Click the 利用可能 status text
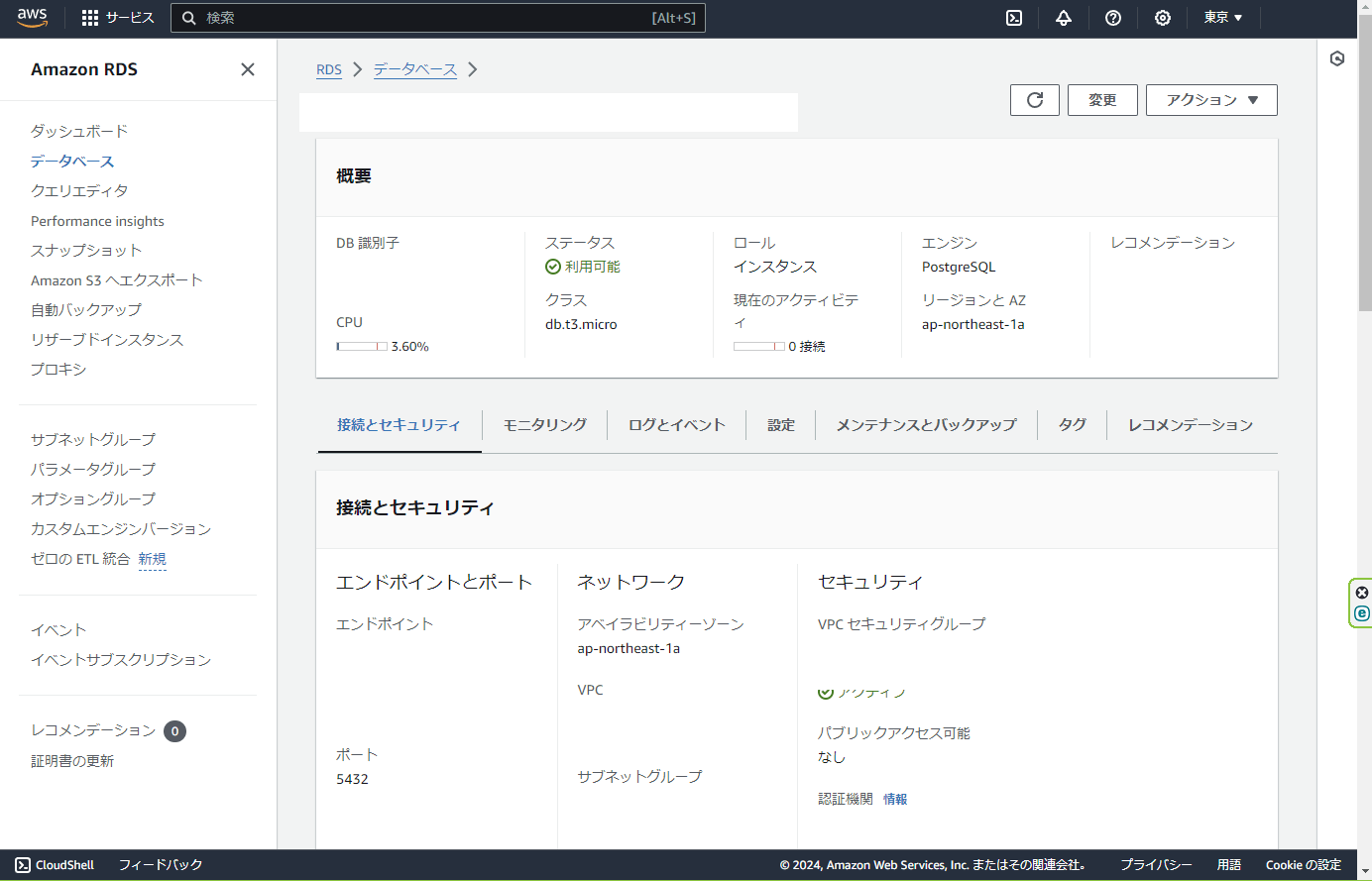 [x=593, y=267]
